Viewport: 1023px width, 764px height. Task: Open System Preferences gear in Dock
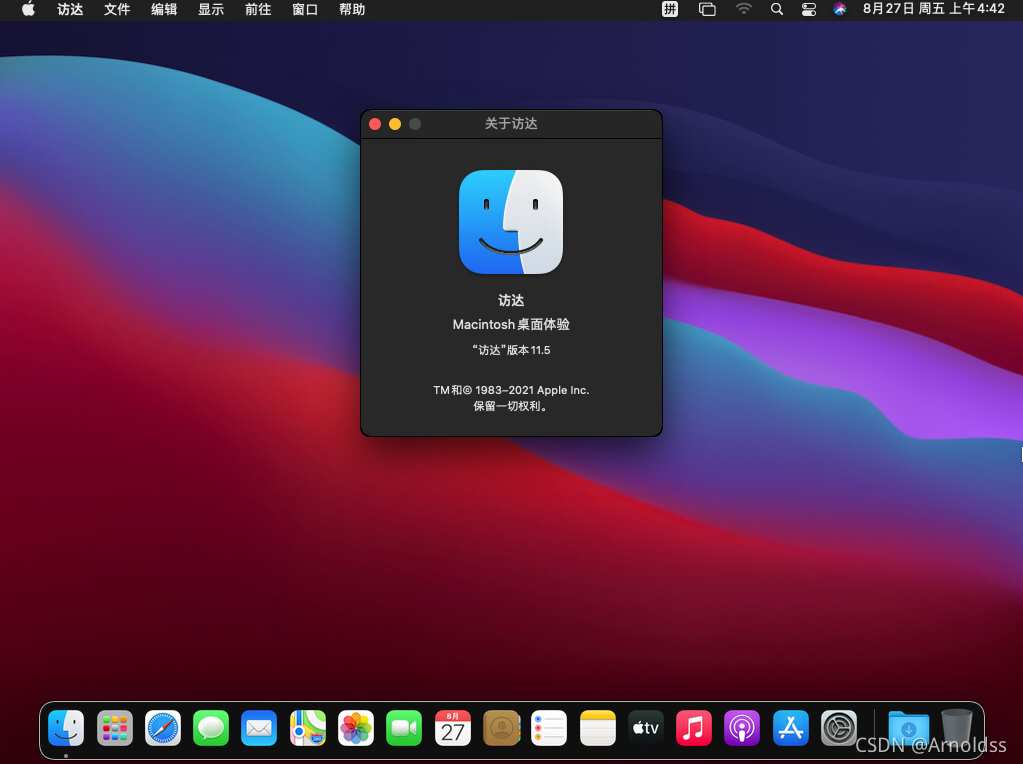point(838,727)
